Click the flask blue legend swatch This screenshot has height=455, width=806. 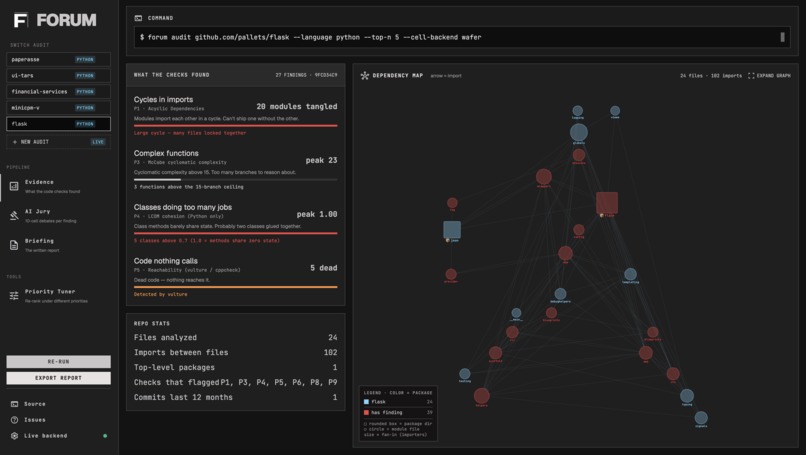[x=367, y=402]
